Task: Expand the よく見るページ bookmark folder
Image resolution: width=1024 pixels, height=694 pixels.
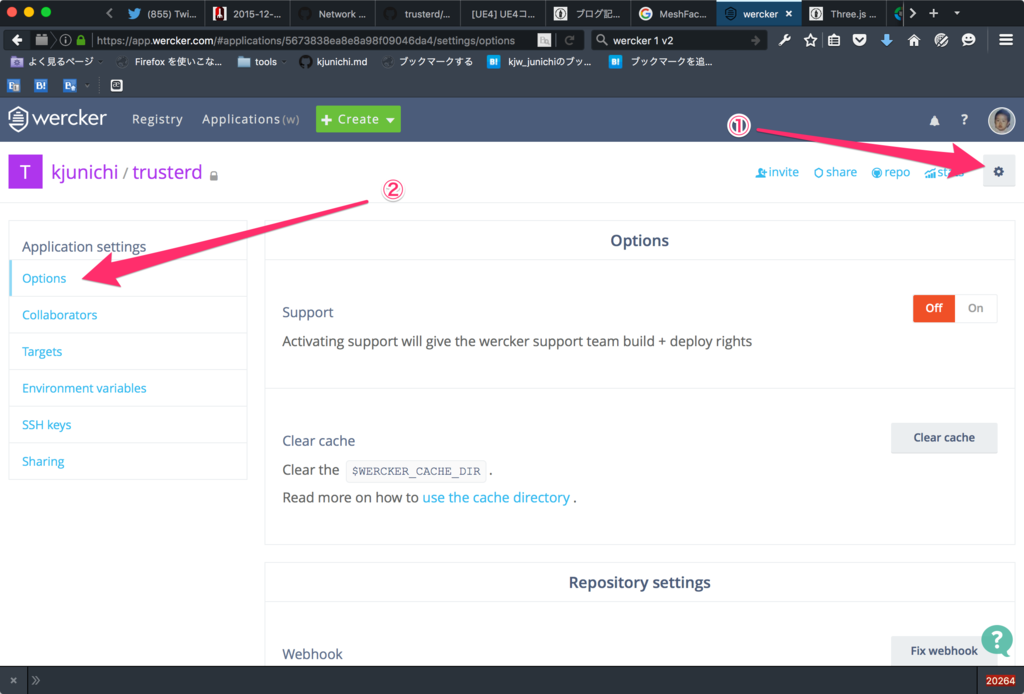Action: pos(57,62)
